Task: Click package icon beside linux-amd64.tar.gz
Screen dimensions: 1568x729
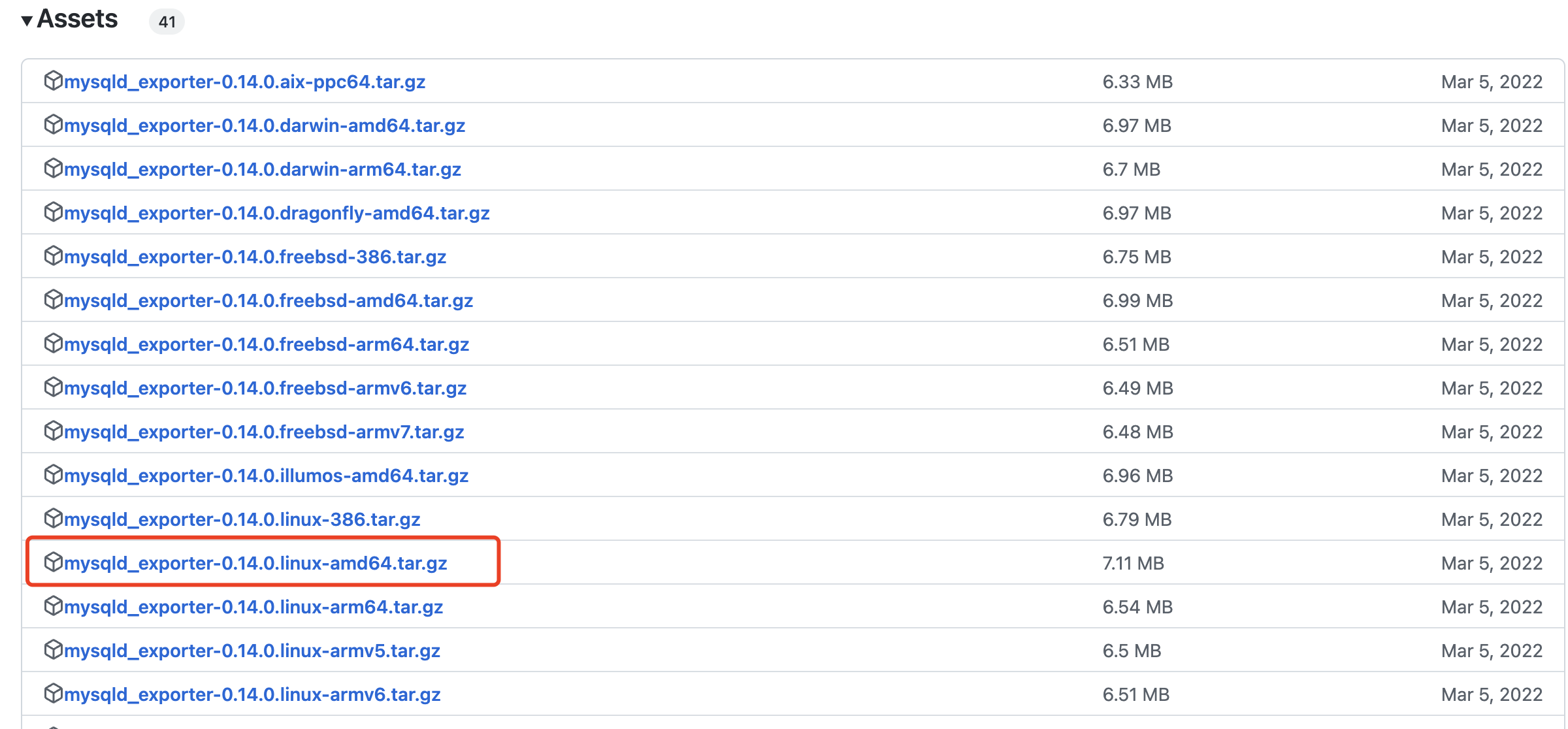Action: (x=53, y=562)
